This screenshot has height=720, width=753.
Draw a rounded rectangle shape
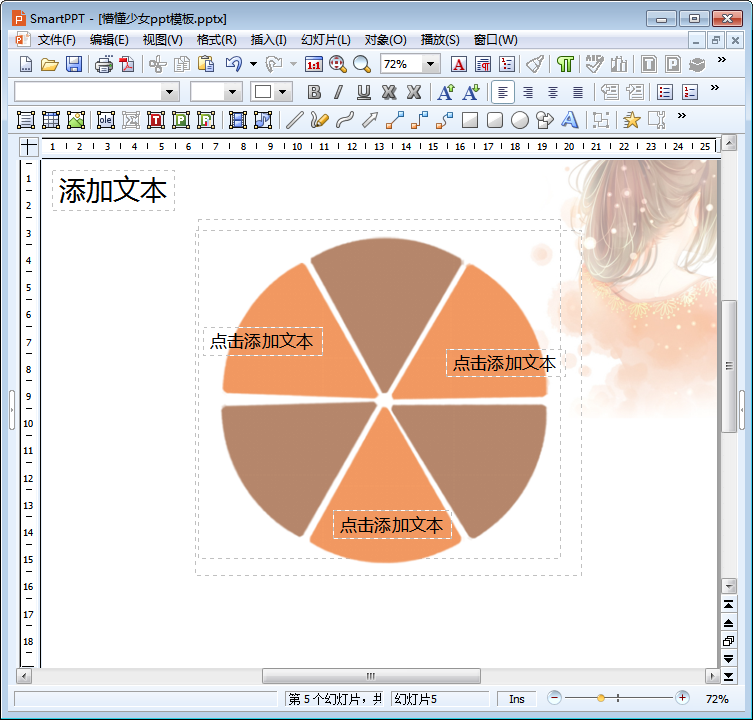click(x=495, y=120)
